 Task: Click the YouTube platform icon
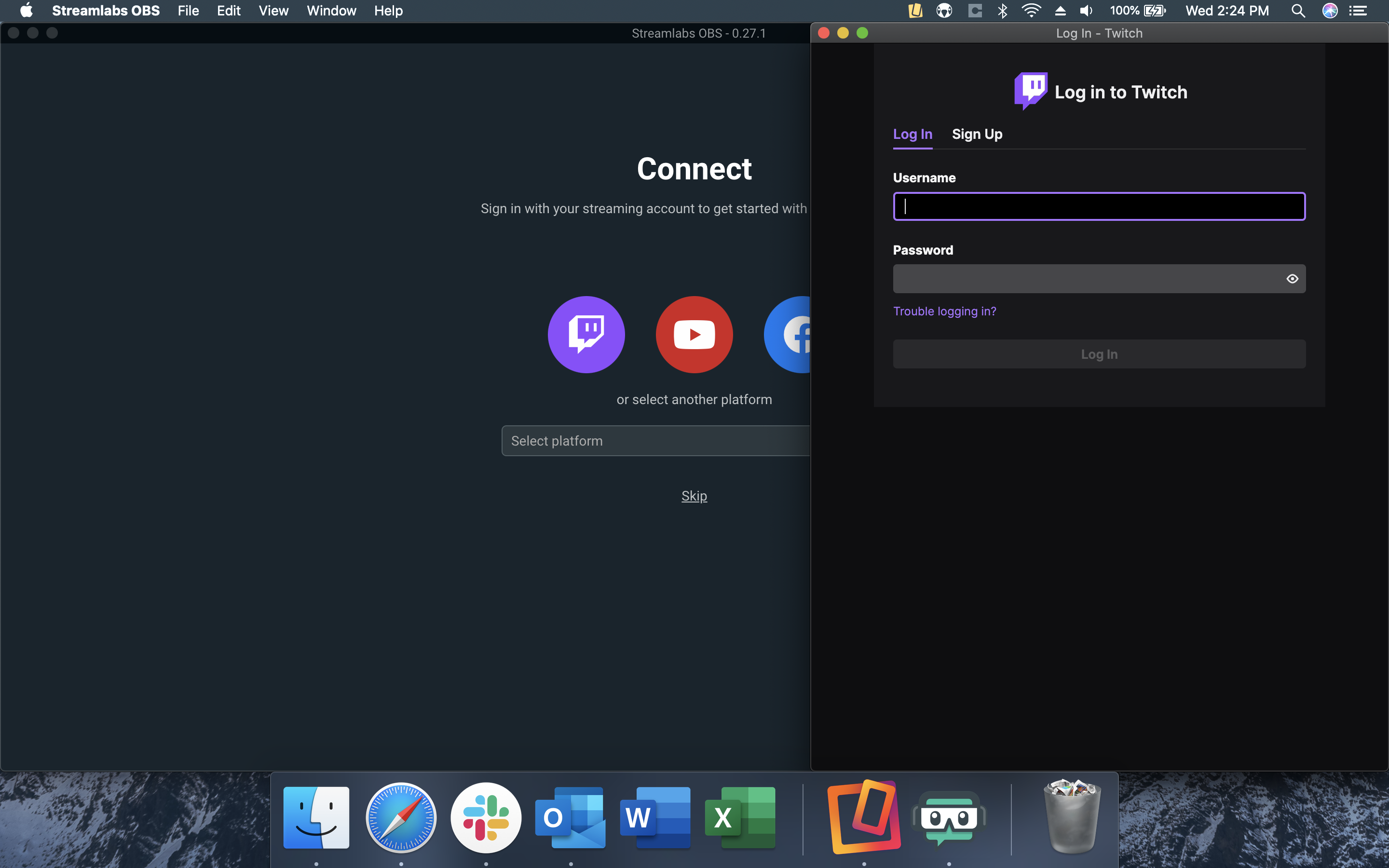click(694, 335)
